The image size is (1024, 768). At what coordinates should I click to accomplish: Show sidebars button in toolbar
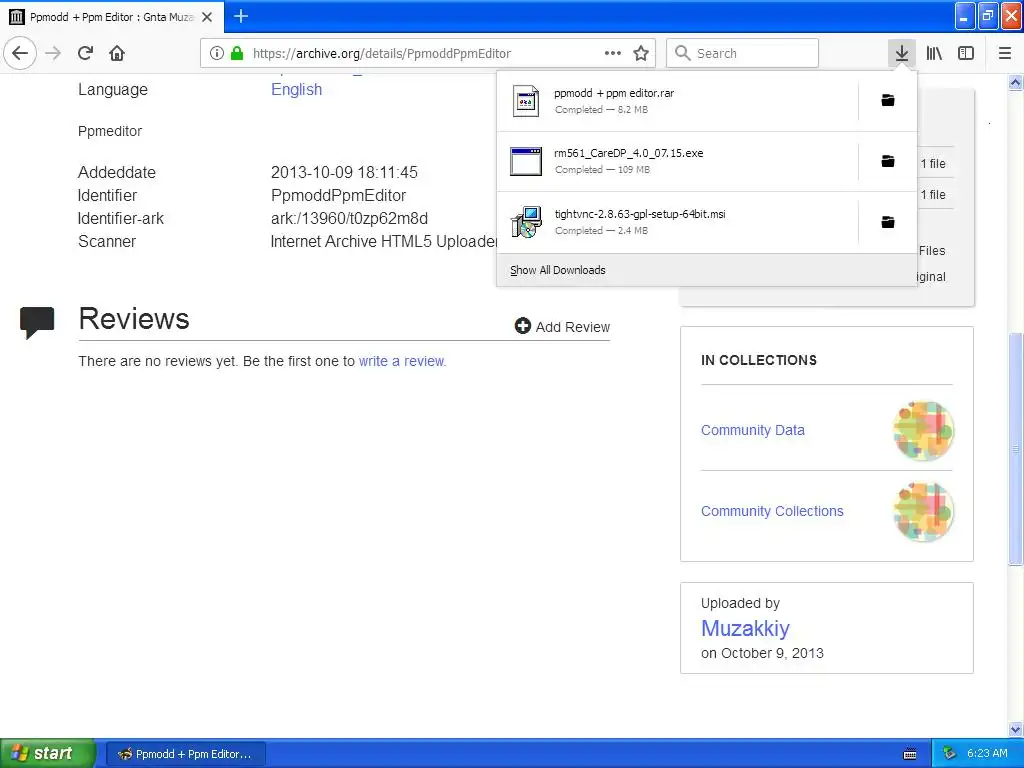pyautogui.click(x=966, y=53)
